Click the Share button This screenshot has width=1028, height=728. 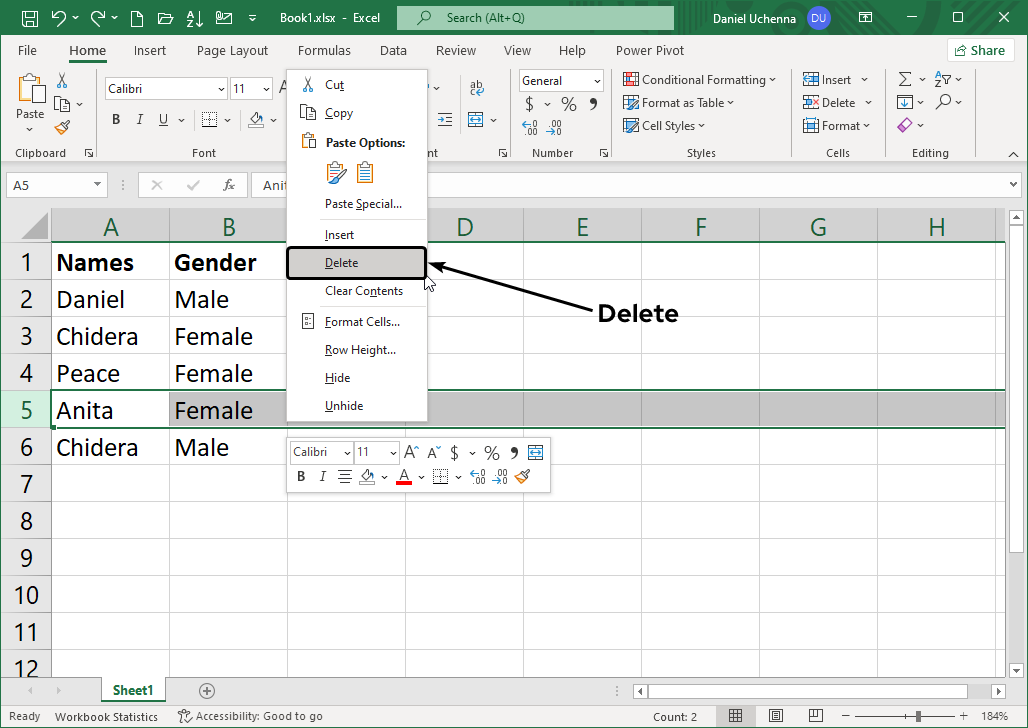point(979,50)
